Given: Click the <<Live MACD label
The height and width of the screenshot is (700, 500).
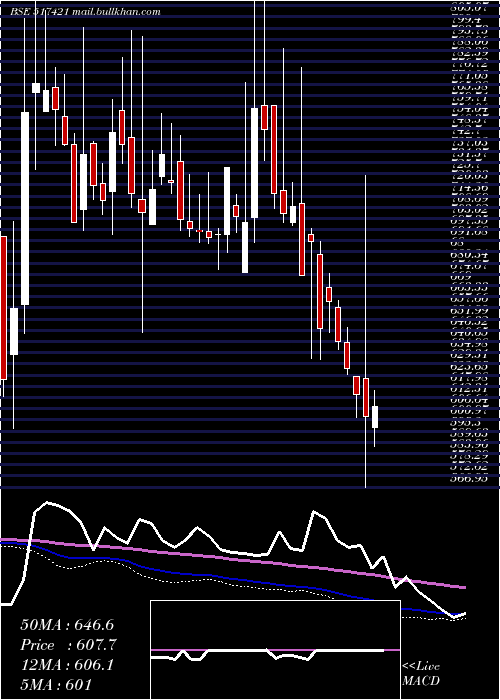Looking at the screenshot, I should pyautogui.click(x=421, y=674).
